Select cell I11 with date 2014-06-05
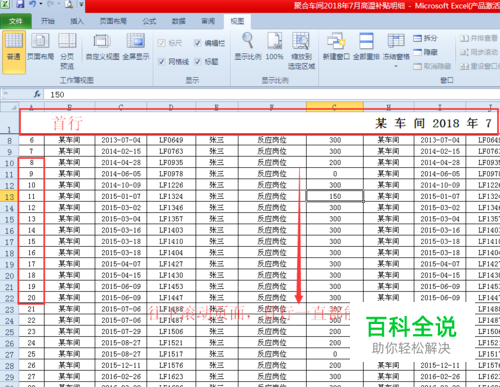This screenshot has height=387, width=500. coord(440,174)
